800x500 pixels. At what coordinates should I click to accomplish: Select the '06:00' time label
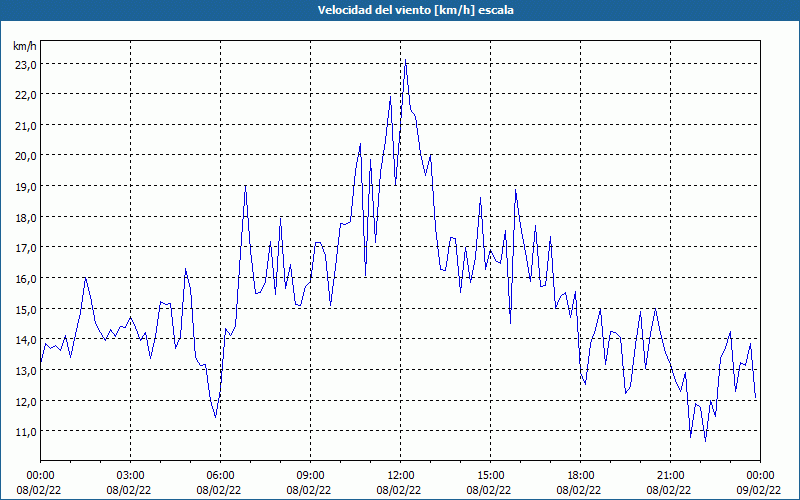point(220,476)
